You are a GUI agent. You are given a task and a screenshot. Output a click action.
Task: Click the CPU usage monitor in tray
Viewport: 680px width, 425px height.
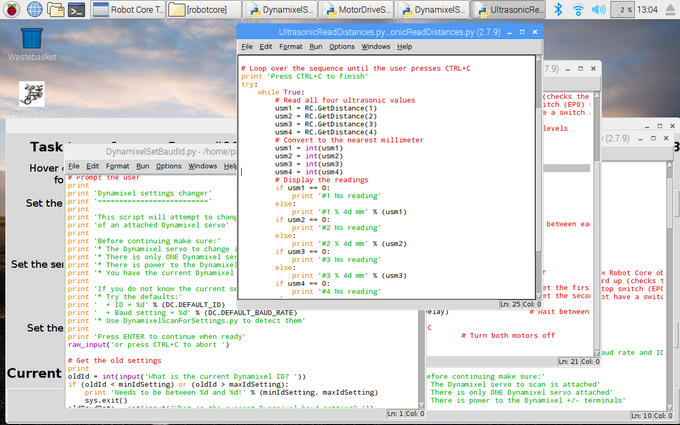[x=624, y=10]
